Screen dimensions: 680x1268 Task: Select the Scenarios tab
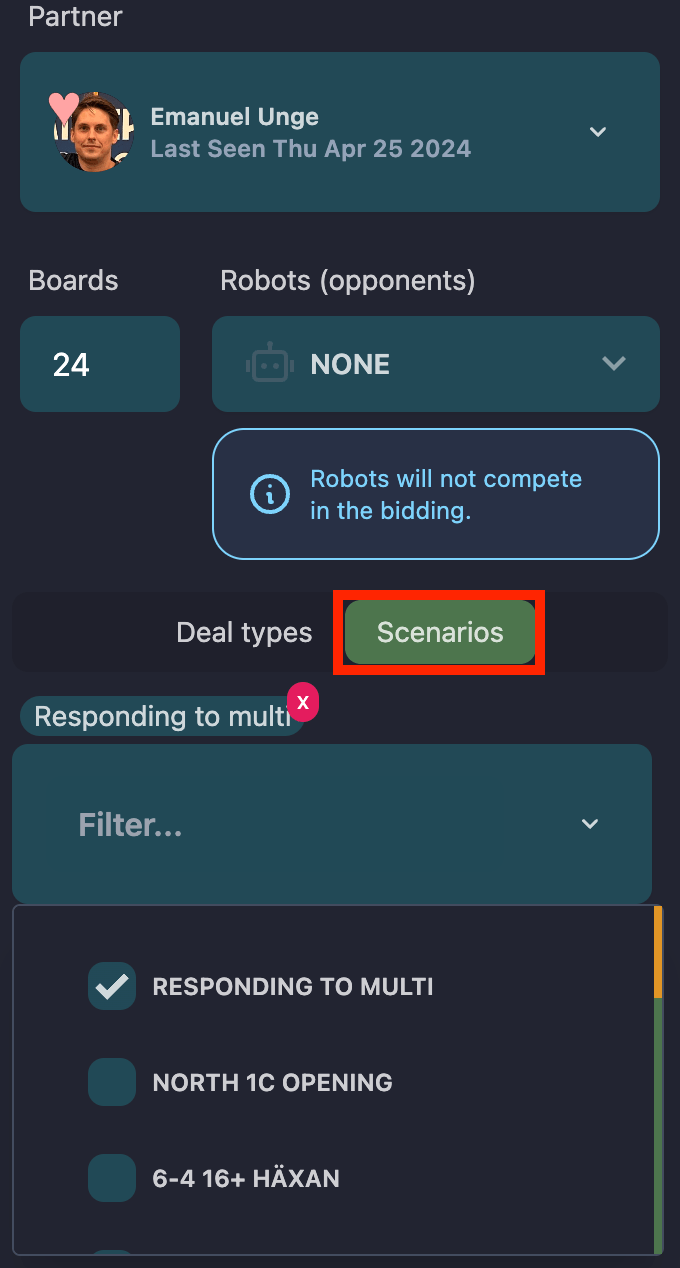click(439, 632)
